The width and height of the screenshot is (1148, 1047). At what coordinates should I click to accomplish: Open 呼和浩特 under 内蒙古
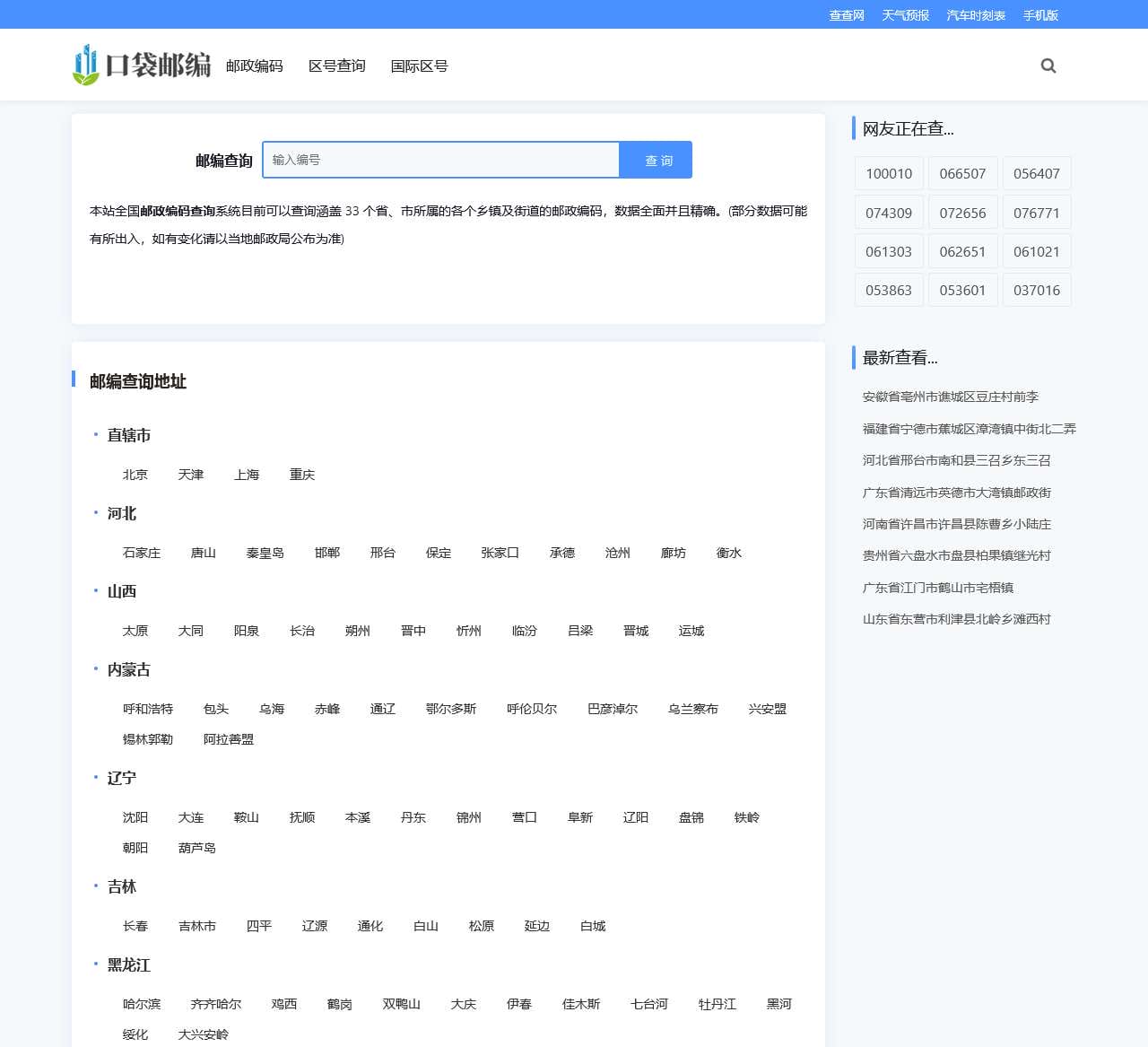(146, 709)
